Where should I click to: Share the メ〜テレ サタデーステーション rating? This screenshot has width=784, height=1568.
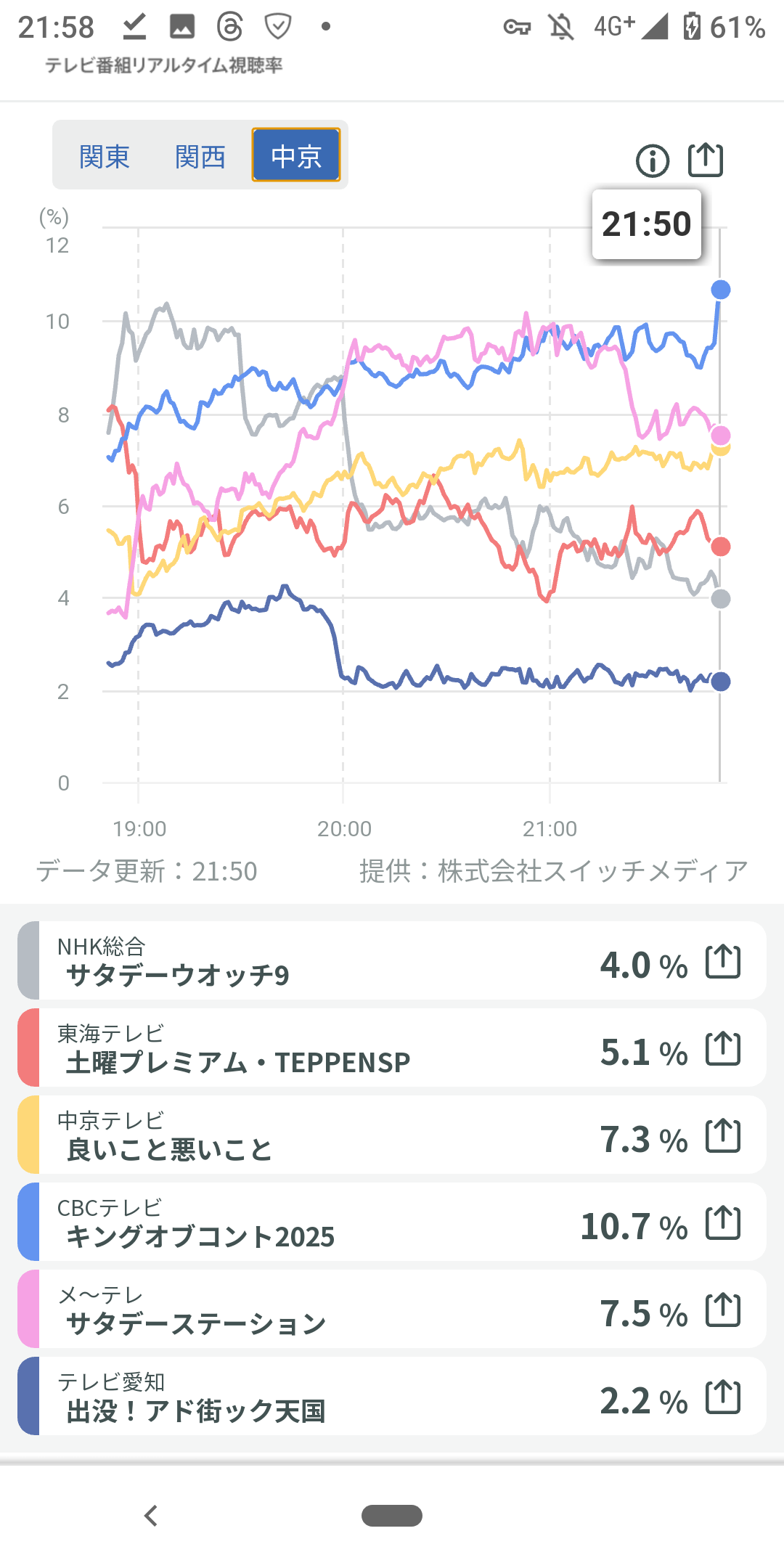(x=723, y=1310)
